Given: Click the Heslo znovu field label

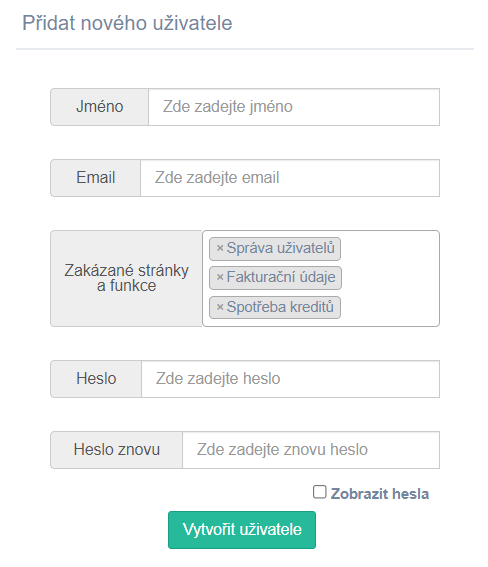Looking at the screenshot, I should (117, 450).
